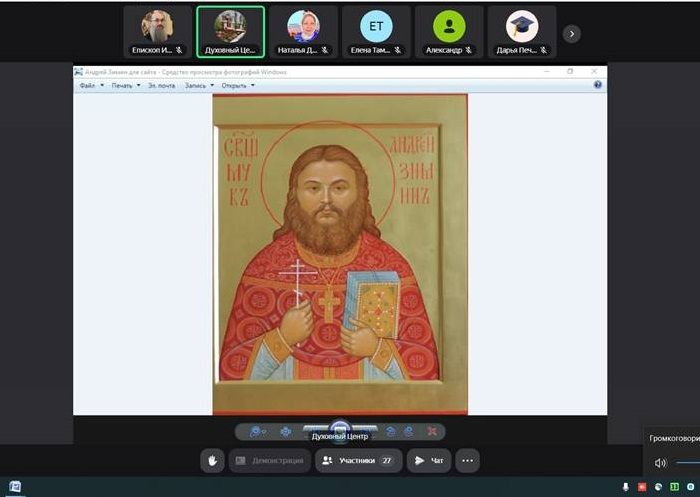700x497 pixels.
Task: Click the Демонстрация screen share button
Action: [269, 460]
